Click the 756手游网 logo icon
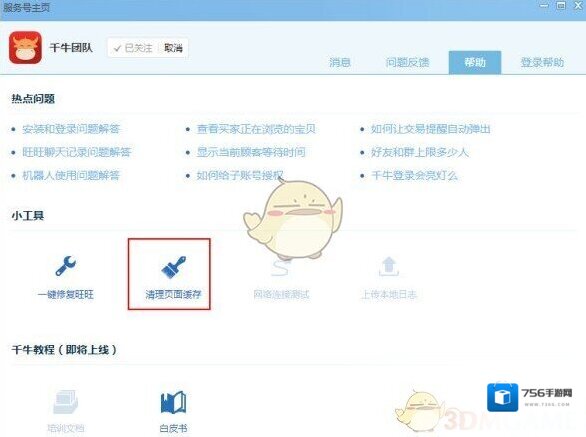The image size is (586, 437). click(x=503, y=397)
